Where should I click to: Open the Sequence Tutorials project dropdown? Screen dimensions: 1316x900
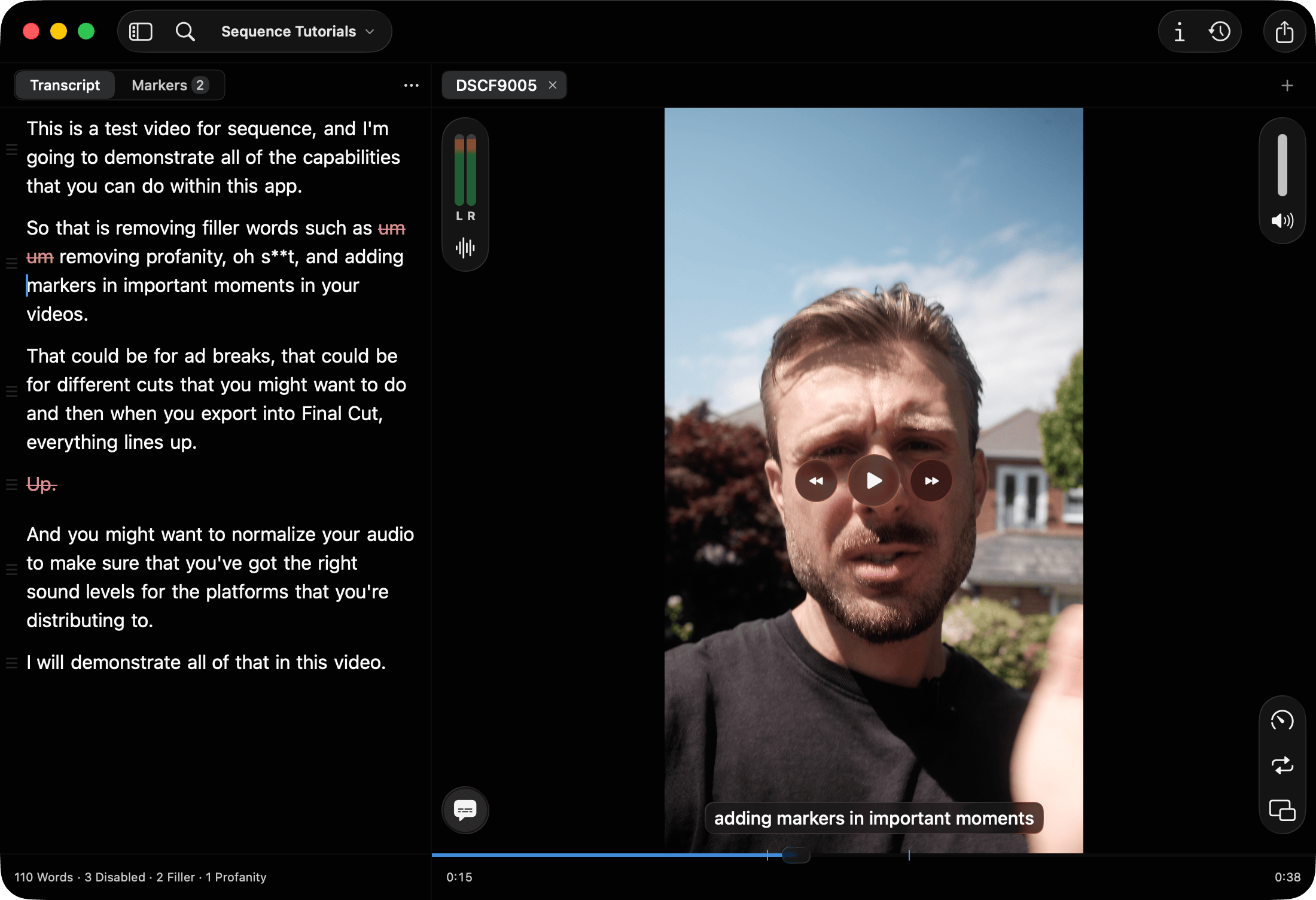(298, 32)
